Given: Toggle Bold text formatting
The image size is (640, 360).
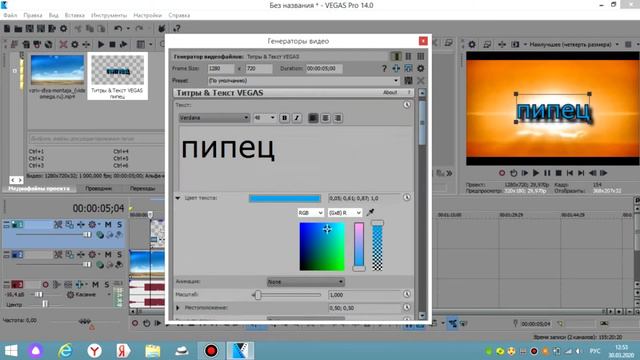Looking at the screenshot, I should tap(284, 118).
